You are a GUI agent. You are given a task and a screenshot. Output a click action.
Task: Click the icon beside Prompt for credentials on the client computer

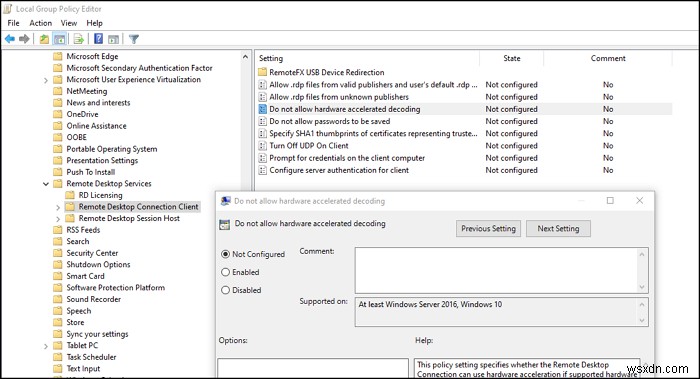[x=262, y=158]
